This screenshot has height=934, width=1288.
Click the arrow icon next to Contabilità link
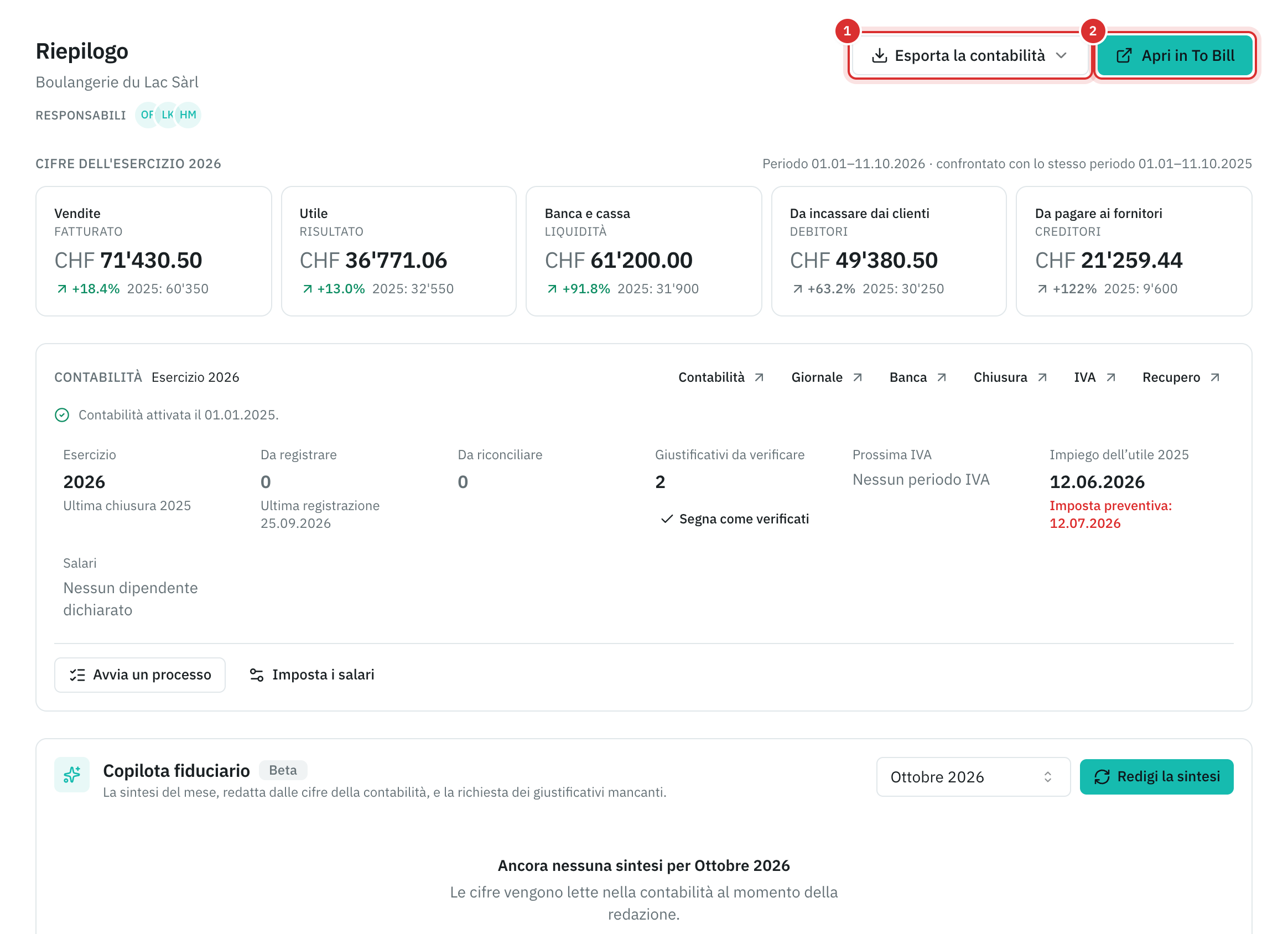759,378
